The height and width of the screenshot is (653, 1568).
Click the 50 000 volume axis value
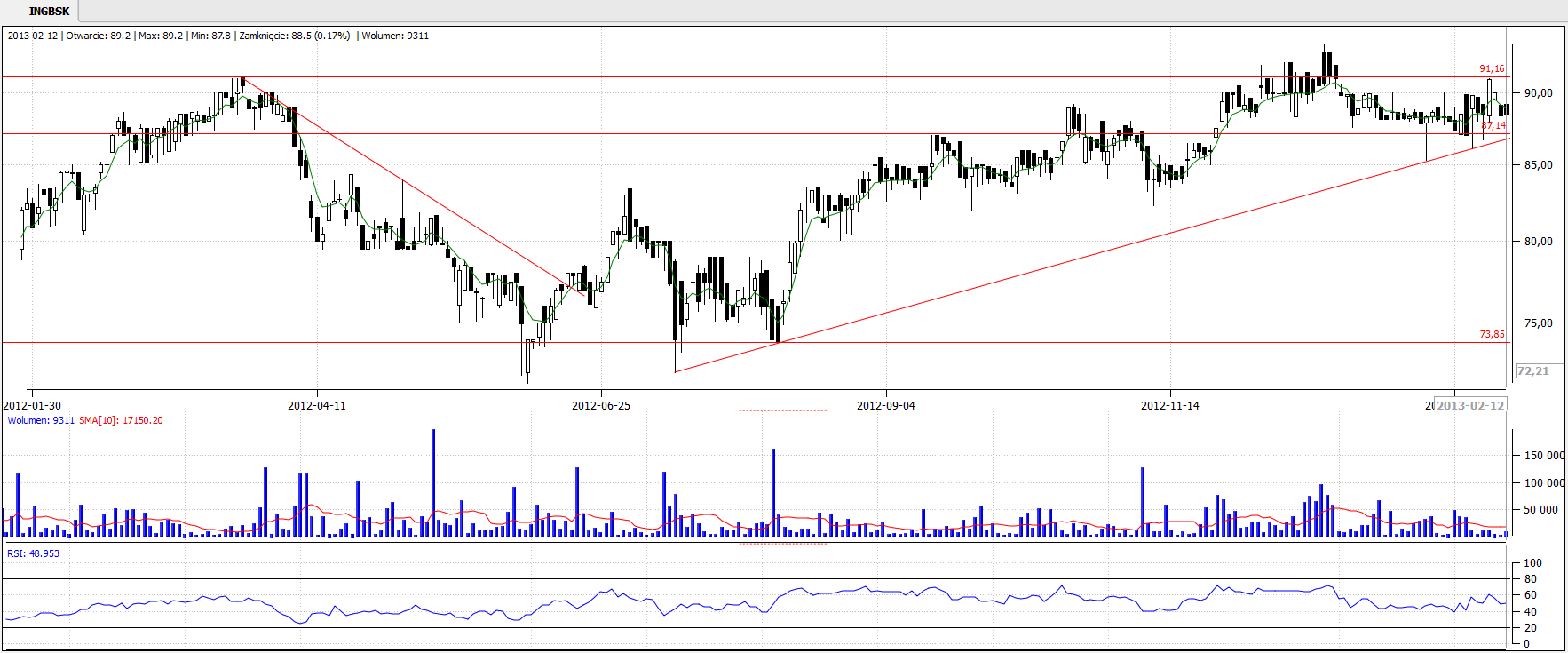point(1542,509)
